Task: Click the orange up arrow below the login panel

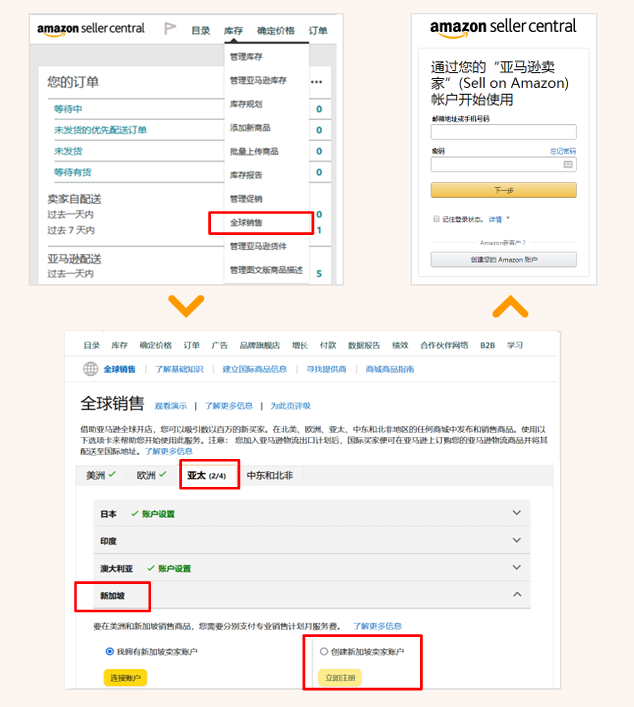Action: coord(510,304)
